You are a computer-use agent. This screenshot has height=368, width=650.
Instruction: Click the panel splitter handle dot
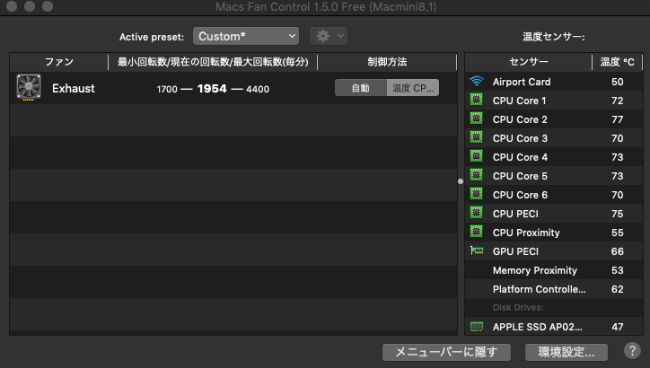pos(461,181)
